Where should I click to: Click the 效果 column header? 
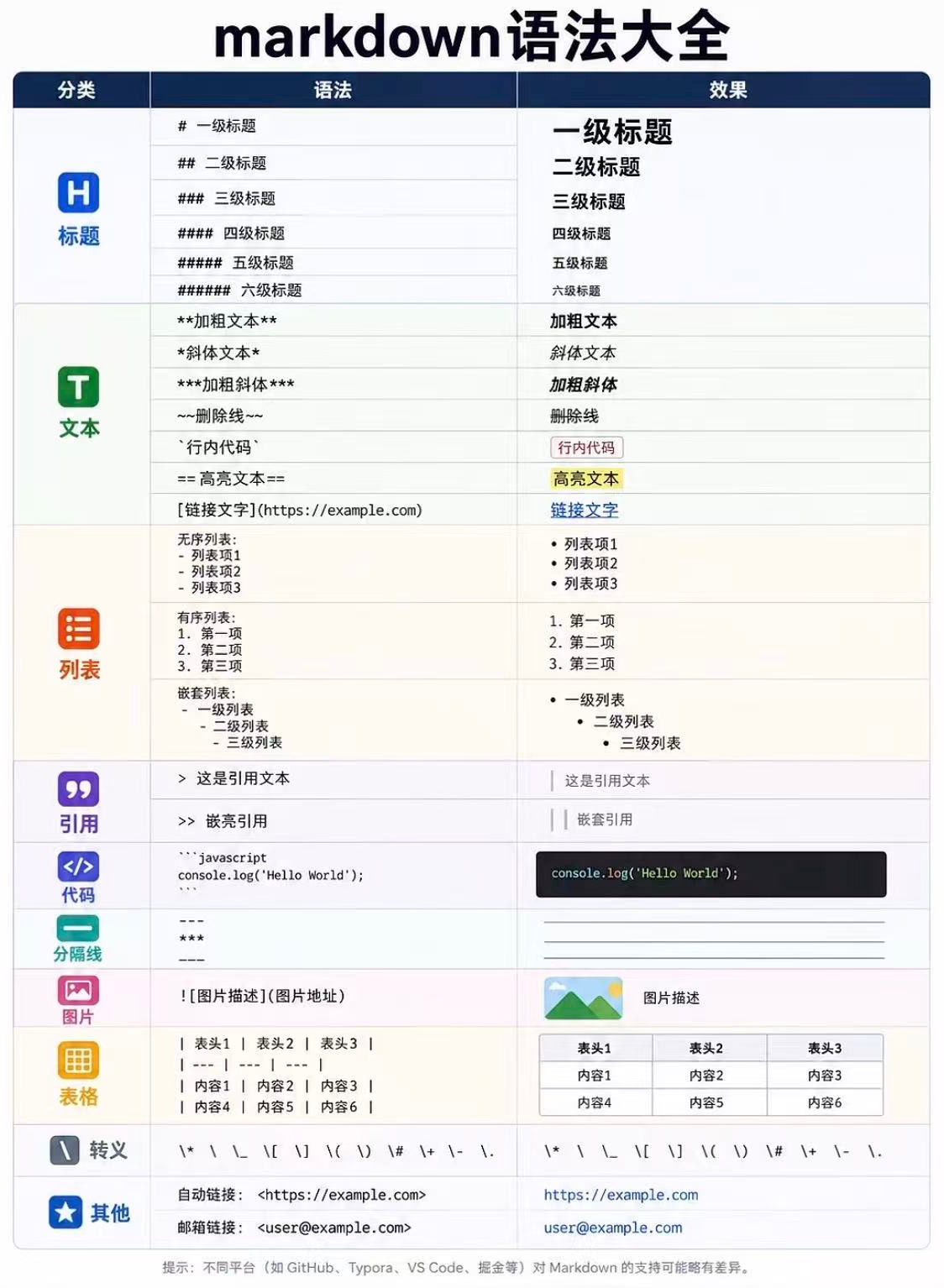727,90
